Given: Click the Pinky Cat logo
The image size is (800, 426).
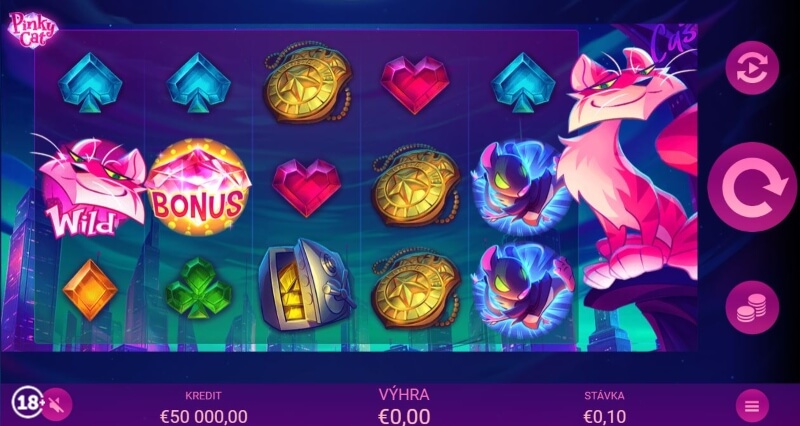Looking at the screenshot, I should tap(33, 31).
